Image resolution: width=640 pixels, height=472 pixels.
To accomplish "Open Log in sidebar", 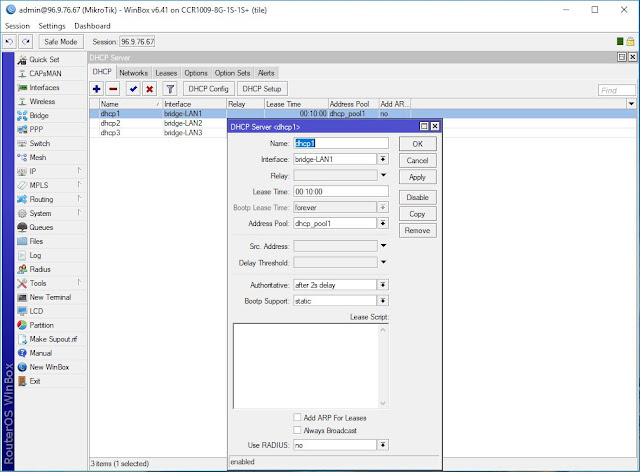I will 51,255.
